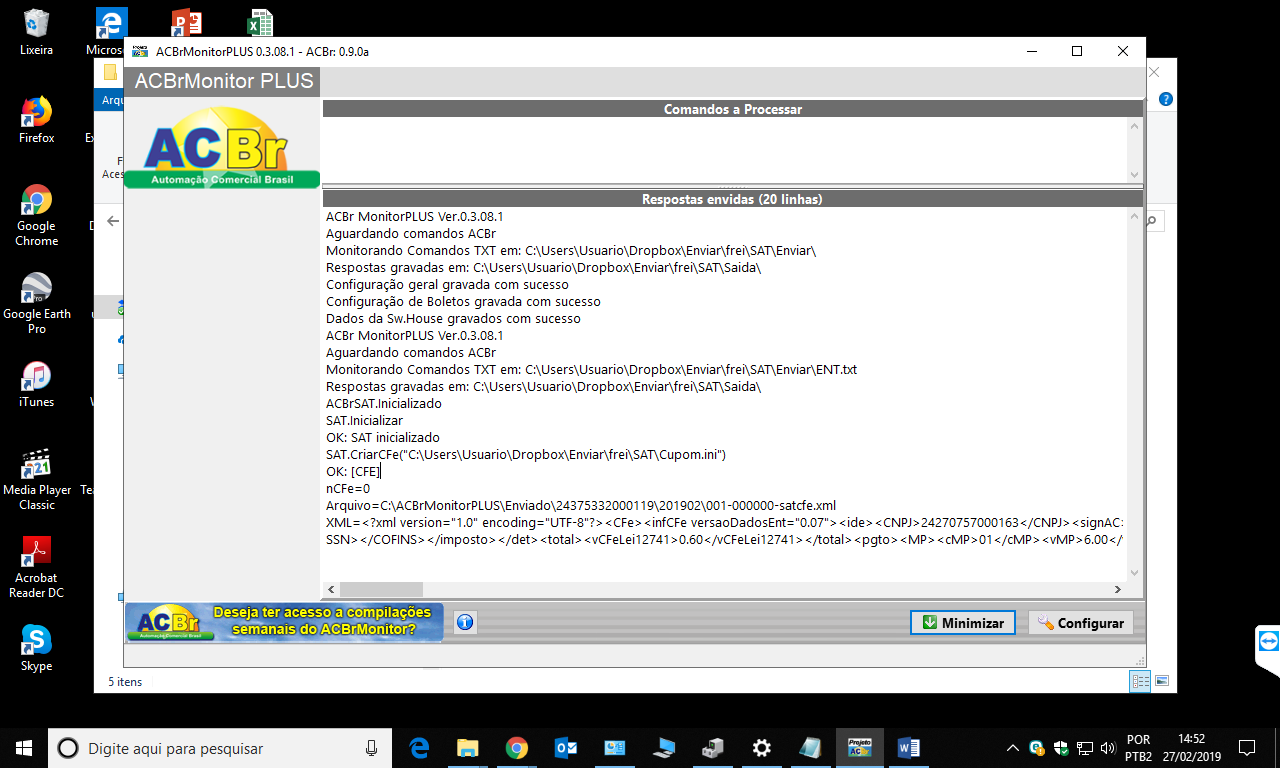This screenshot has width=1280, height=768.
Task: Launch Firefox from the desktop shortcut
Action: click(x=37, y=120)
